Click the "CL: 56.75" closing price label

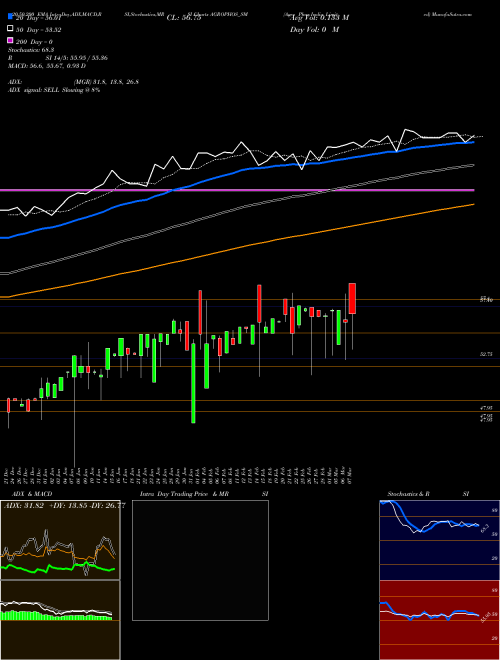[184, 18]
